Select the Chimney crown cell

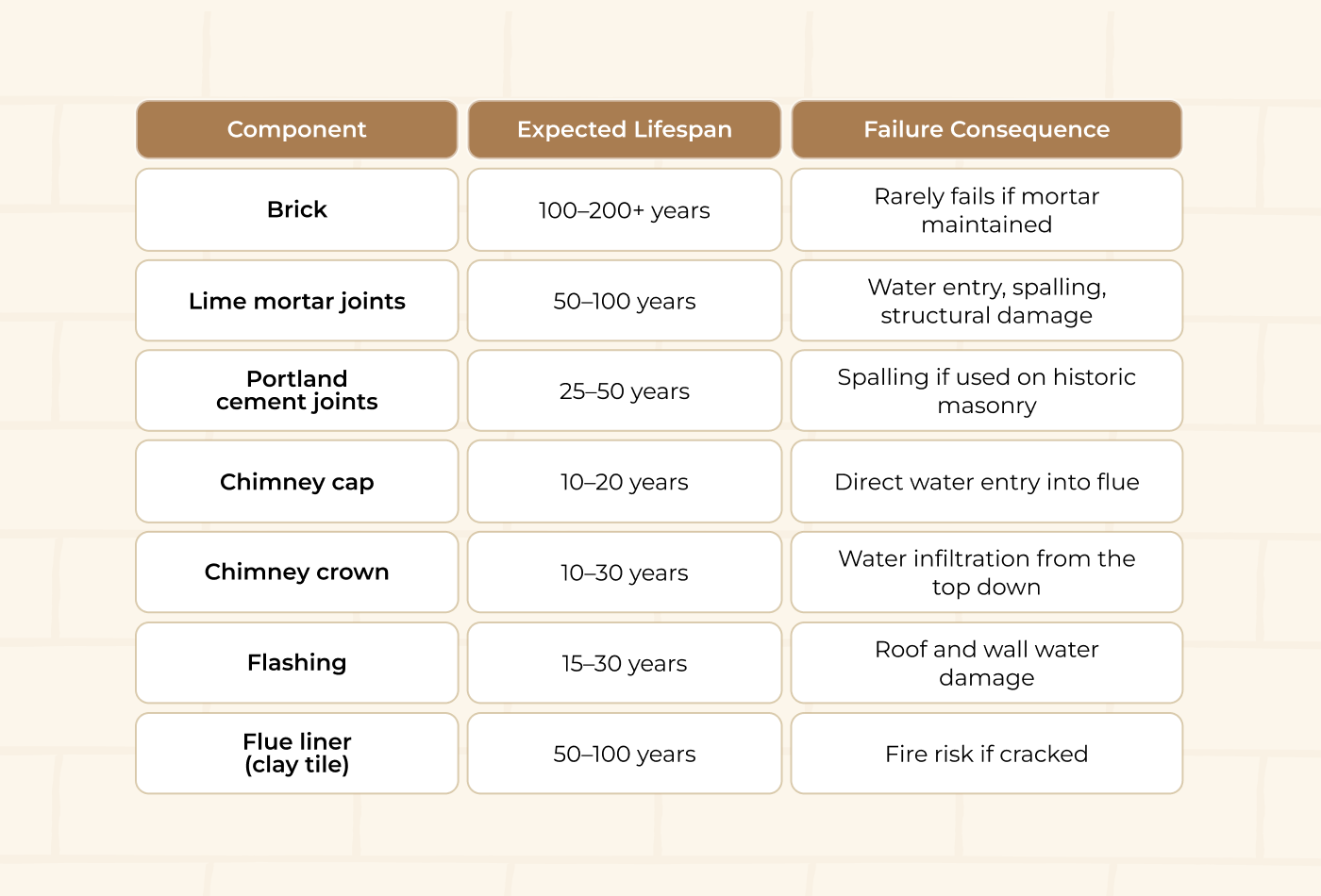(x=296, y=572)
